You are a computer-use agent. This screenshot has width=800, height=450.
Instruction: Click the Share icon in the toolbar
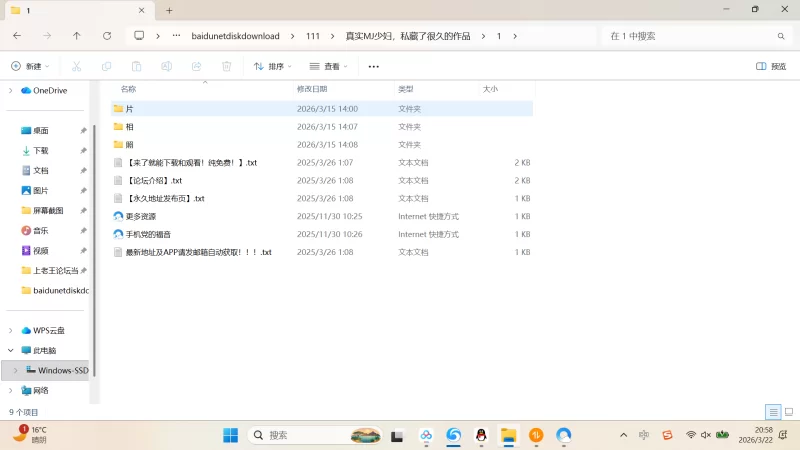click(197, 66)
